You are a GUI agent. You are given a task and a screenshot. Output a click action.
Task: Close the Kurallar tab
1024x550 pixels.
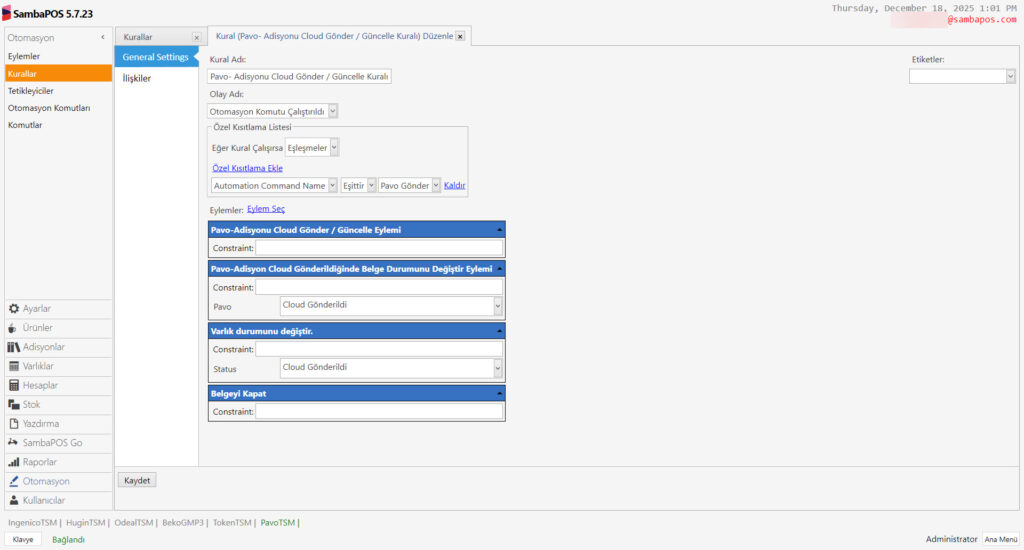coord(196,37)
